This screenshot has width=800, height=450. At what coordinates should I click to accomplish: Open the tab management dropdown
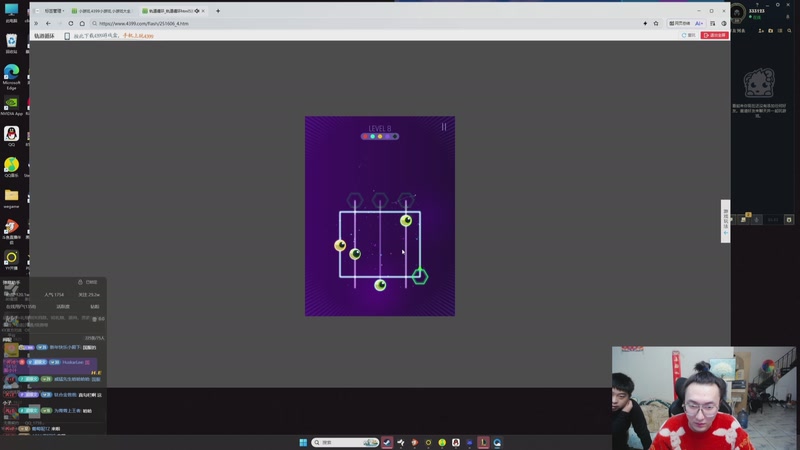(53, 11)
